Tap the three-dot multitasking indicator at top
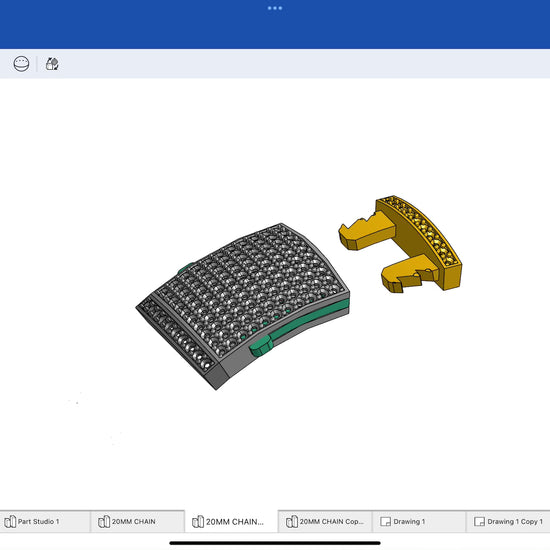This screenshot has width=550, height=550. pyautogui.click(x=275, y=8)
